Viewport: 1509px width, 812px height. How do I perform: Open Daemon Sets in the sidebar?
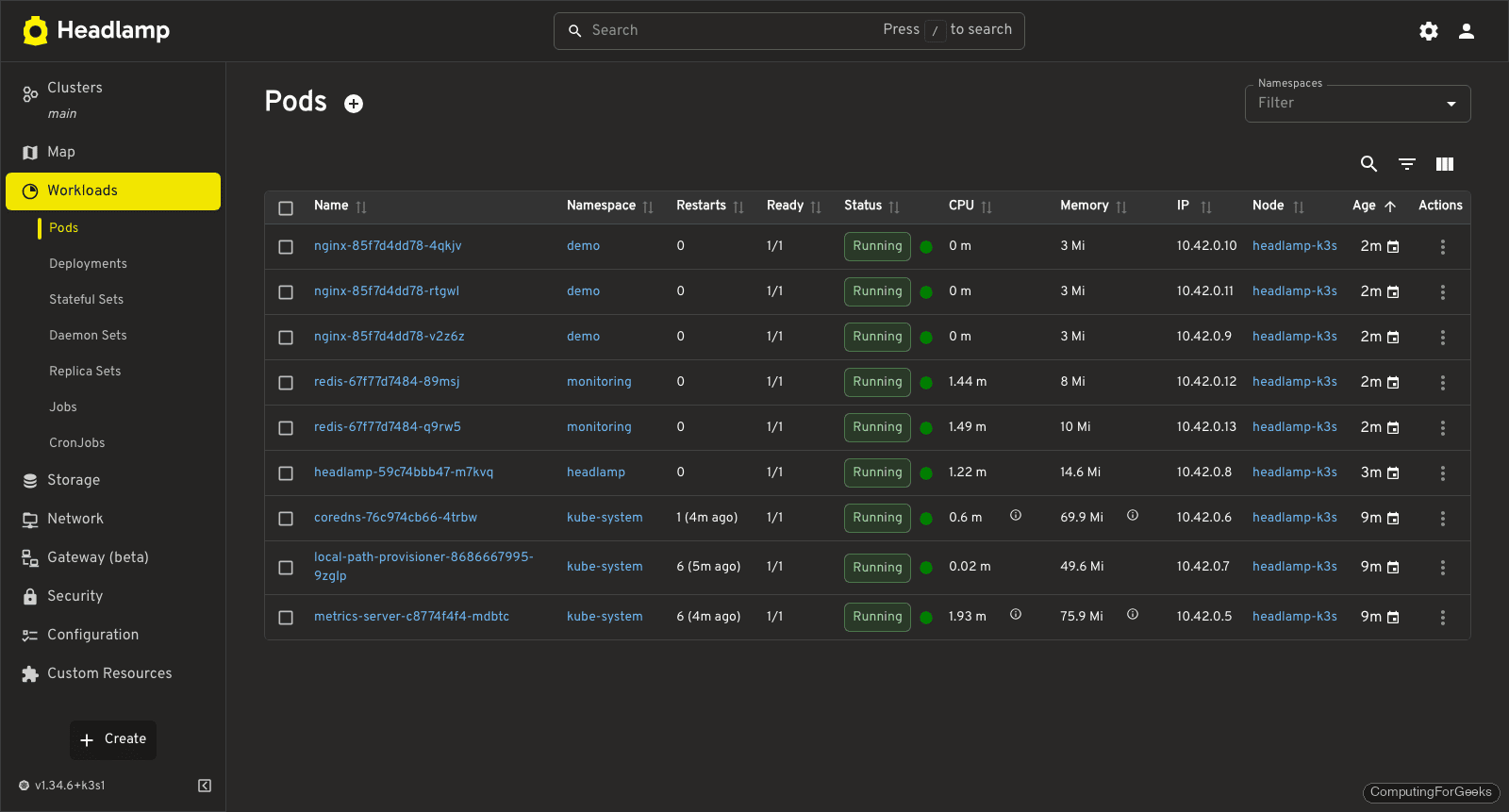click(88, 336)
